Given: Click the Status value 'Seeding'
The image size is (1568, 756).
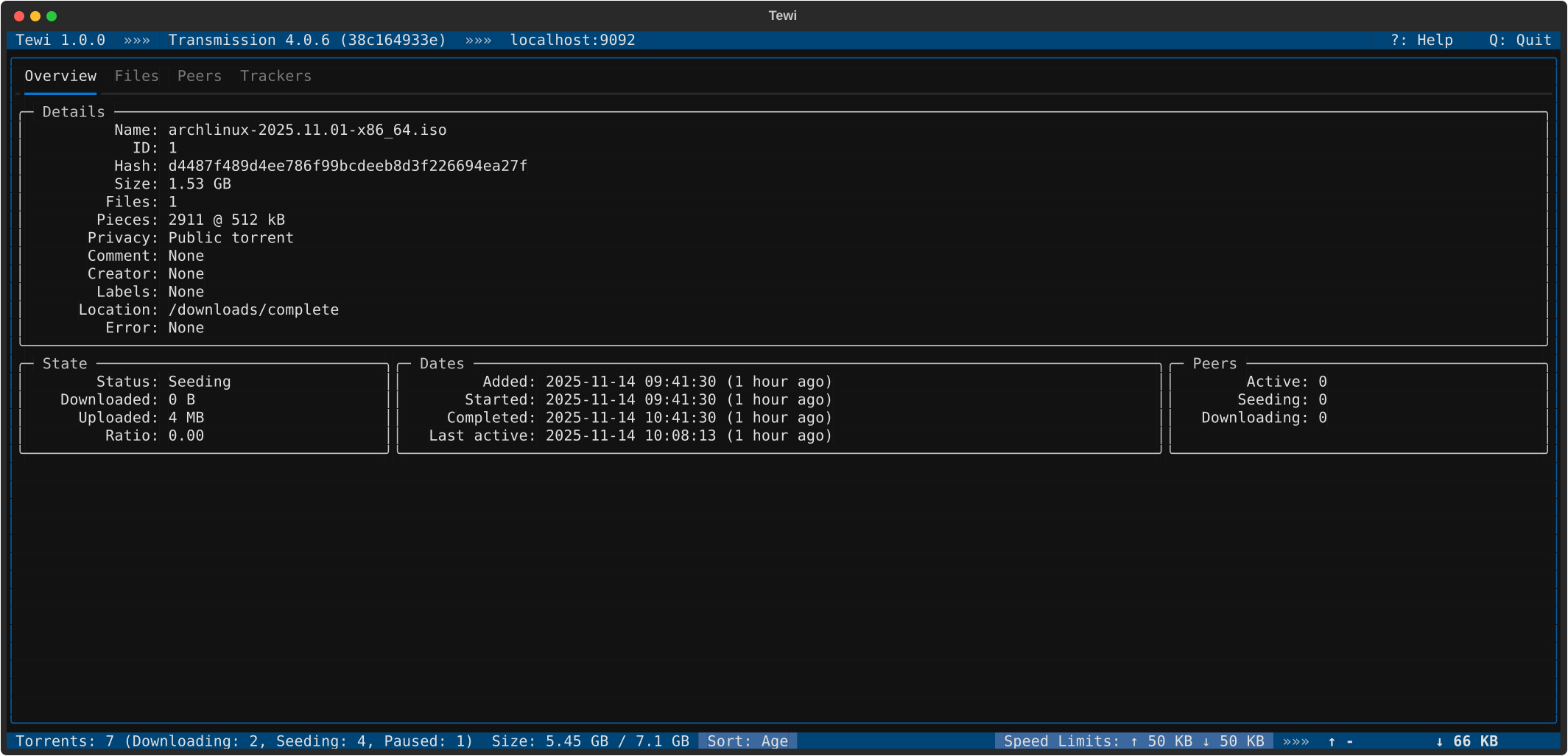Looking at the screenshot, I should point(200,382).
